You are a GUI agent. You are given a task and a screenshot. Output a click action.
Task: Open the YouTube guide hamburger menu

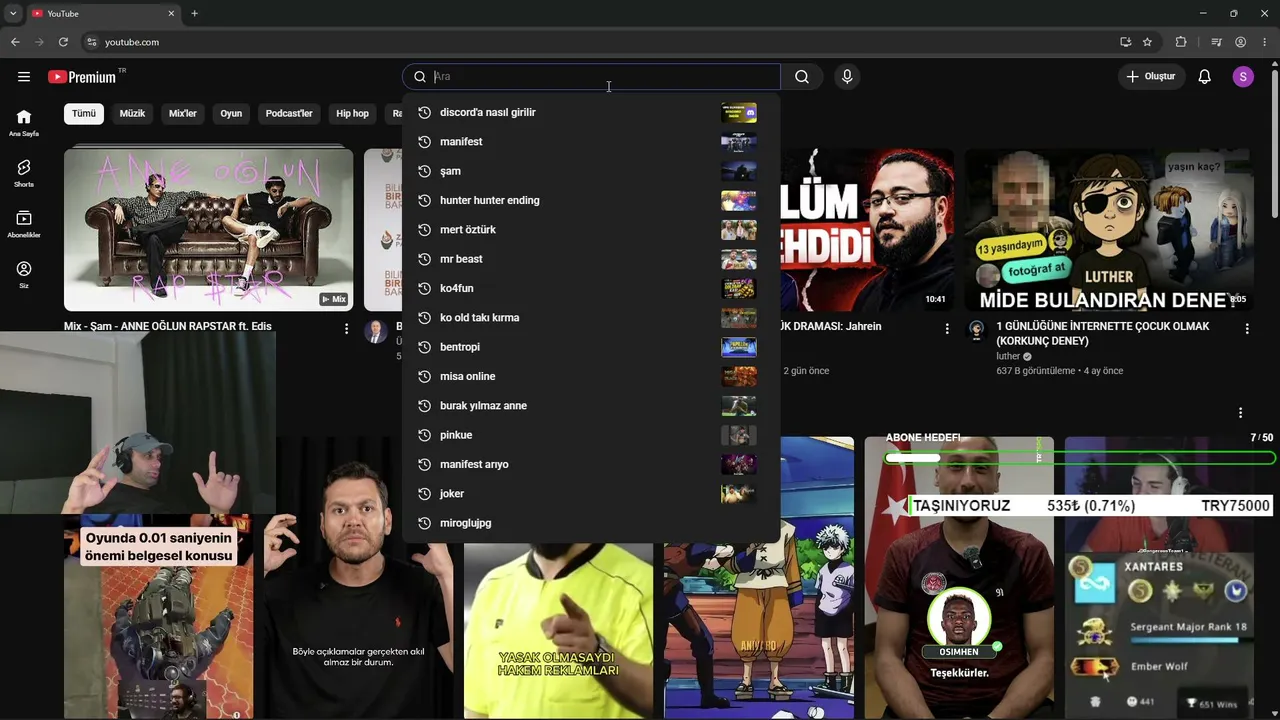point(24,77)
